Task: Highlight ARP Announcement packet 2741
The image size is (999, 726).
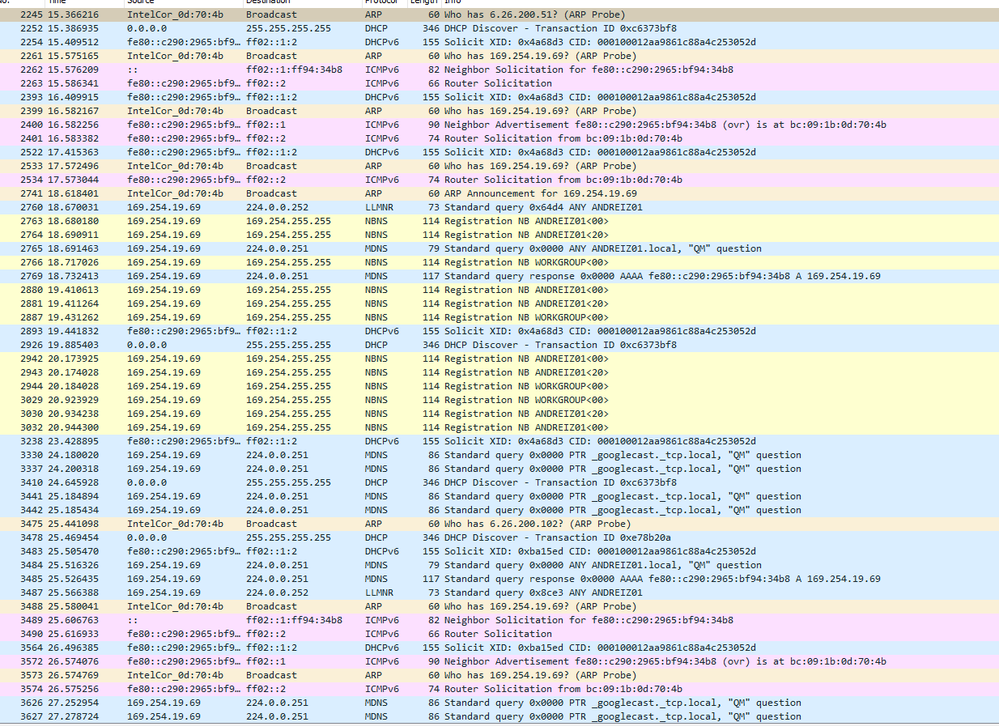Action: 500,194
